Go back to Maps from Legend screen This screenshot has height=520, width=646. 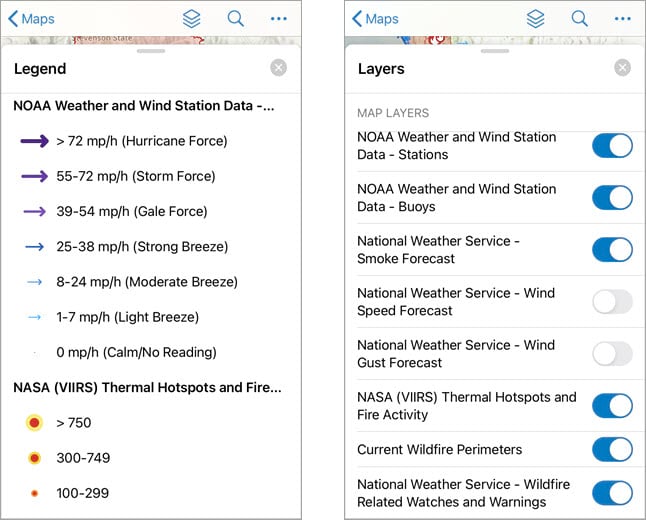tap(32, 18)
